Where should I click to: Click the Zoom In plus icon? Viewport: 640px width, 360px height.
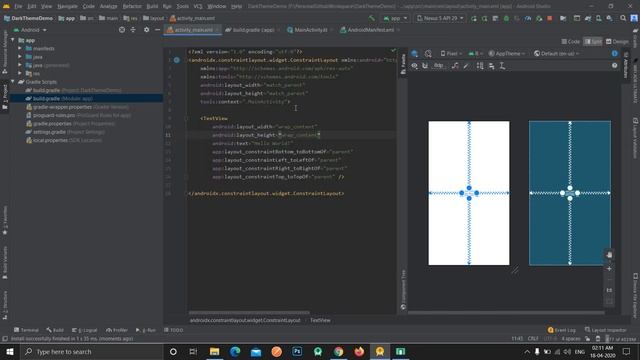coord(609,269)
